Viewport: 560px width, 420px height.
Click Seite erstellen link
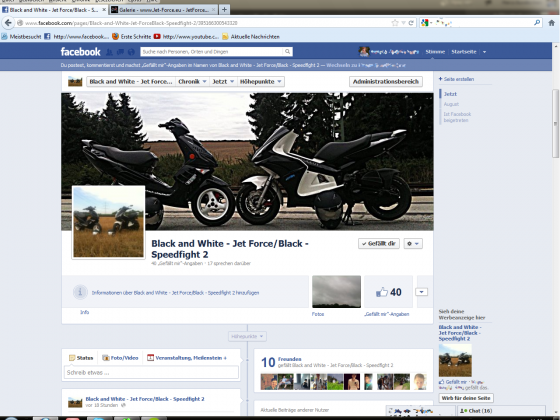click(x=456, y=79)
